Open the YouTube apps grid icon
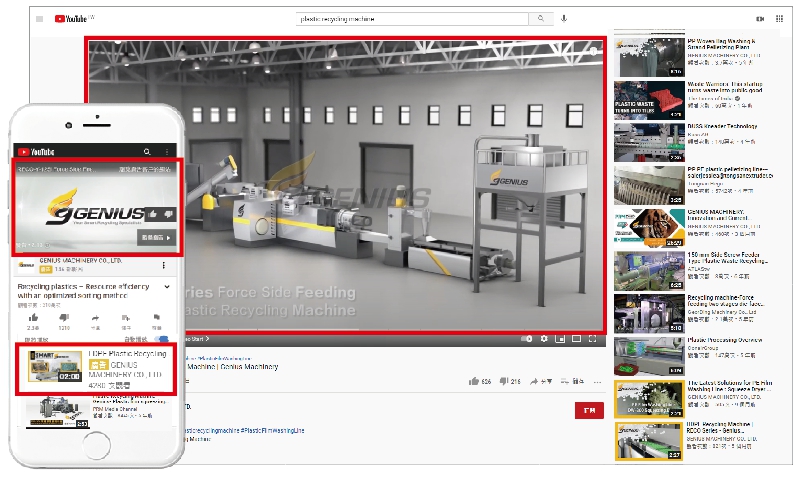798x481 pixels. [x=779, y=19]
